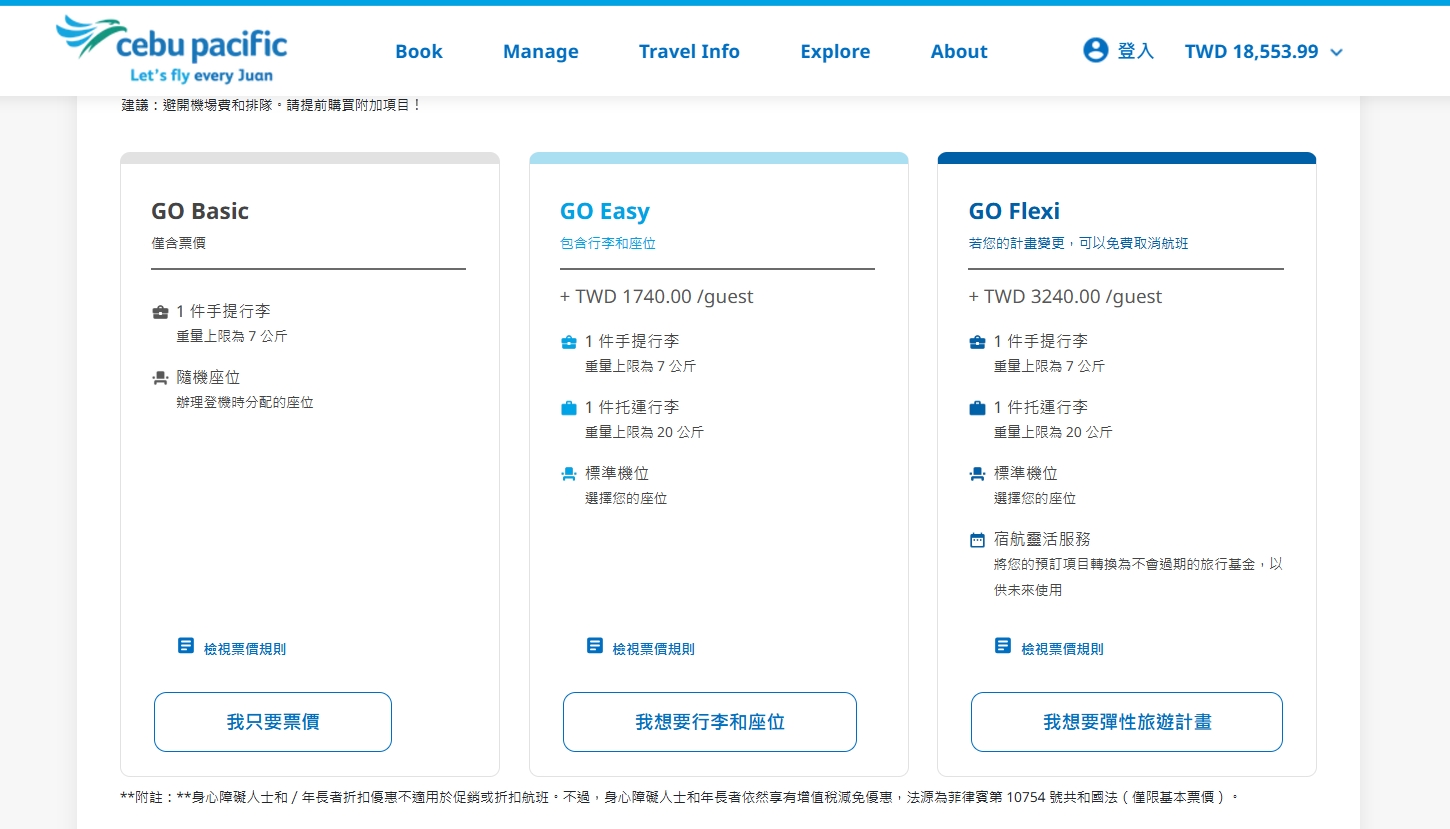This screenshot has width=1450, height=829.
Task: Click the Cebu Pacific logo
Action: click(x=172, y=49)
